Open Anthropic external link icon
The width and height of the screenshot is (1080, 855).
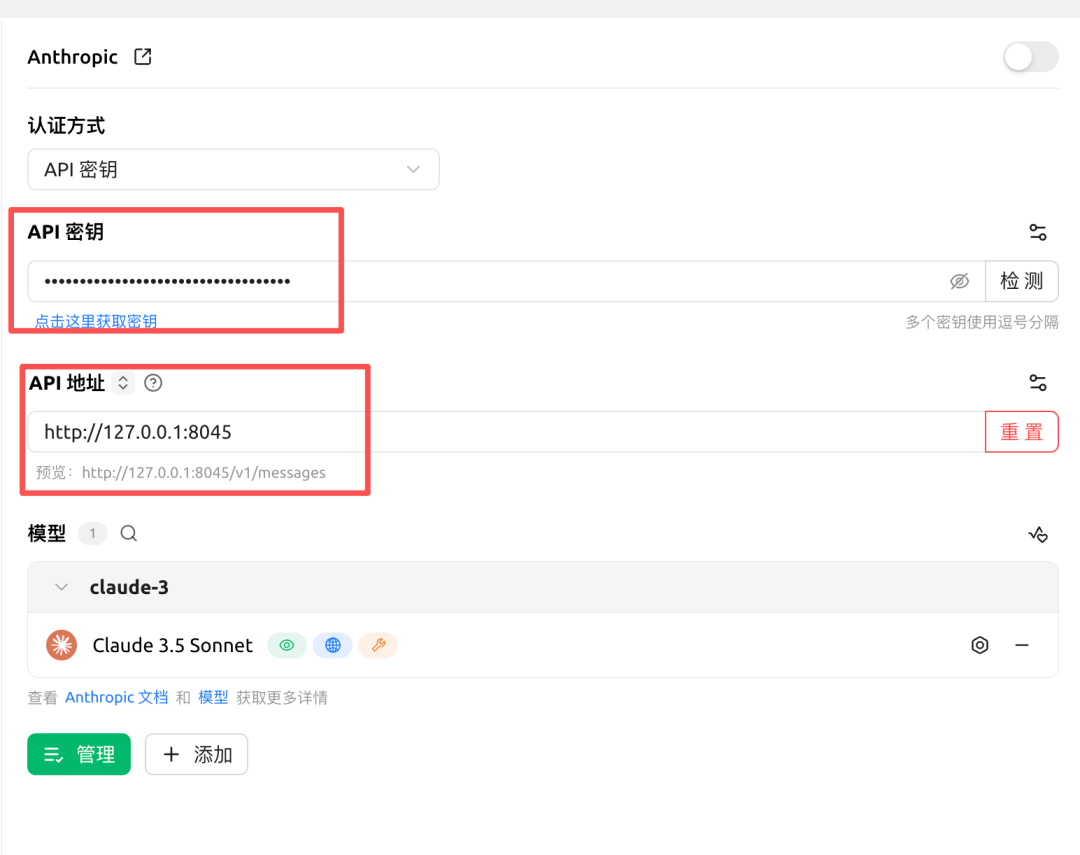[x=143, y=57]
